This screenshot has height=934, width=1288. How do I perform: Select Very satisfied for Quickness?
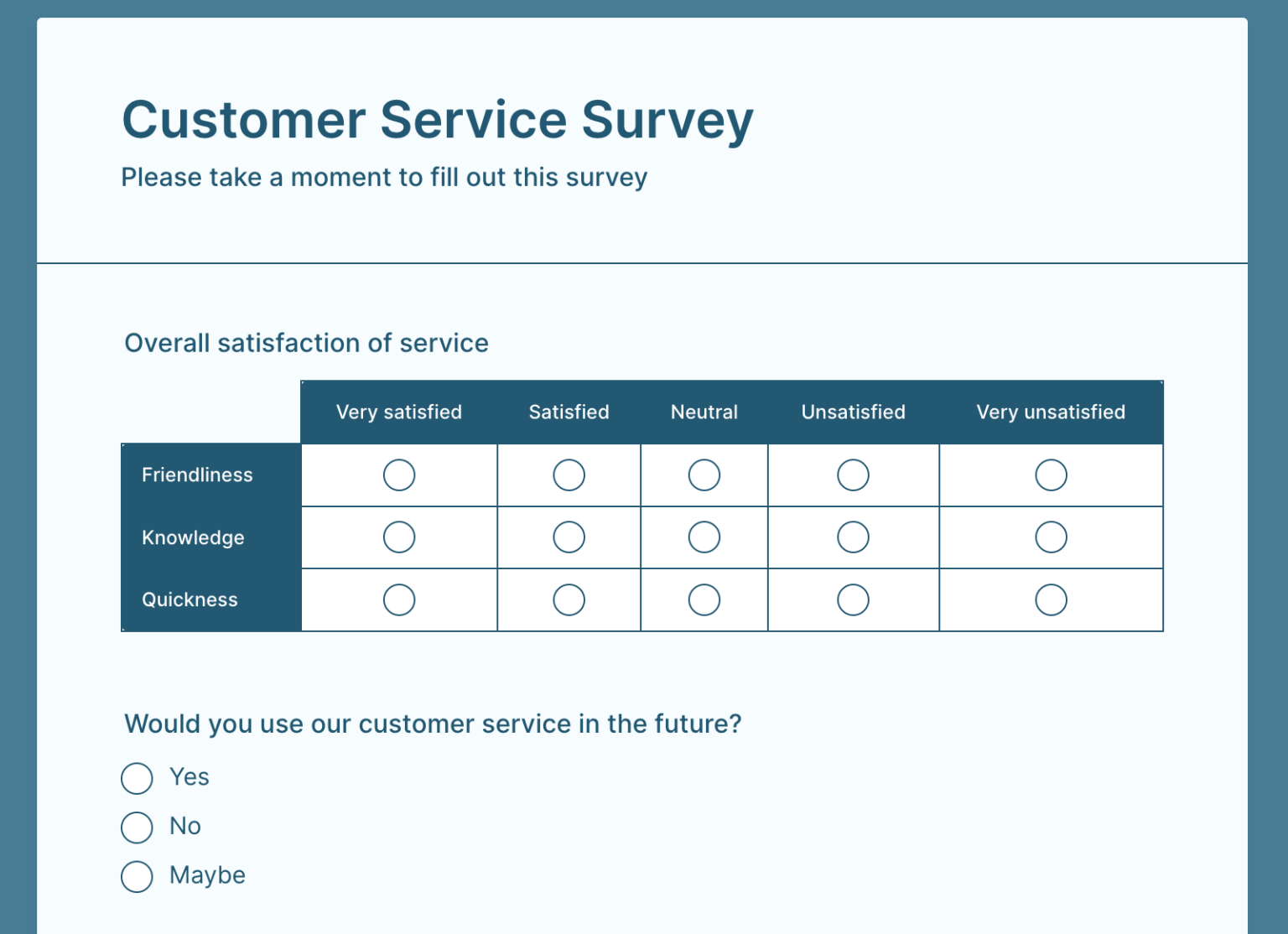(x=399, y=599)
